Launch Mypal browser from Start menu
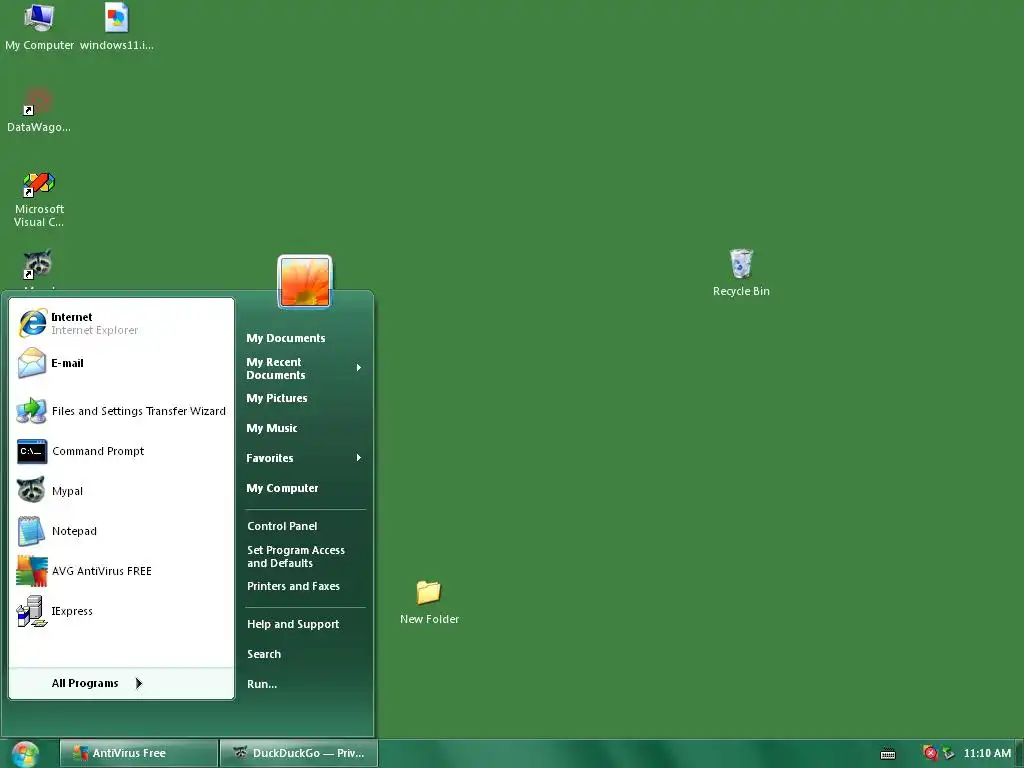The width and height of the screenshot is (1024, 768). [x=121, y=491]
